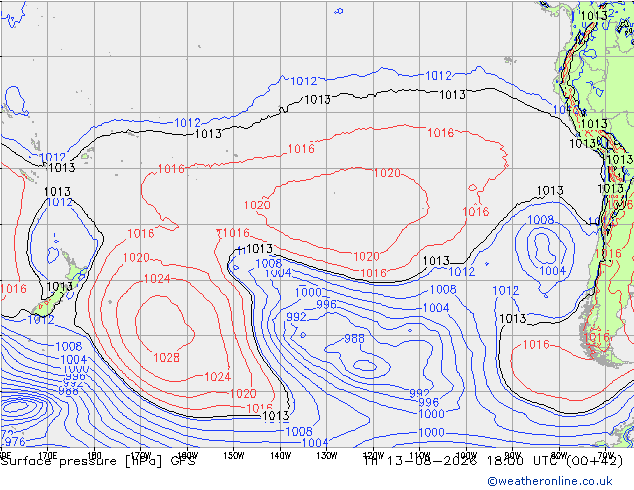Click the 140W longitude axis label
The width and height of the screenshot is (634, 490).
point(280,456)
